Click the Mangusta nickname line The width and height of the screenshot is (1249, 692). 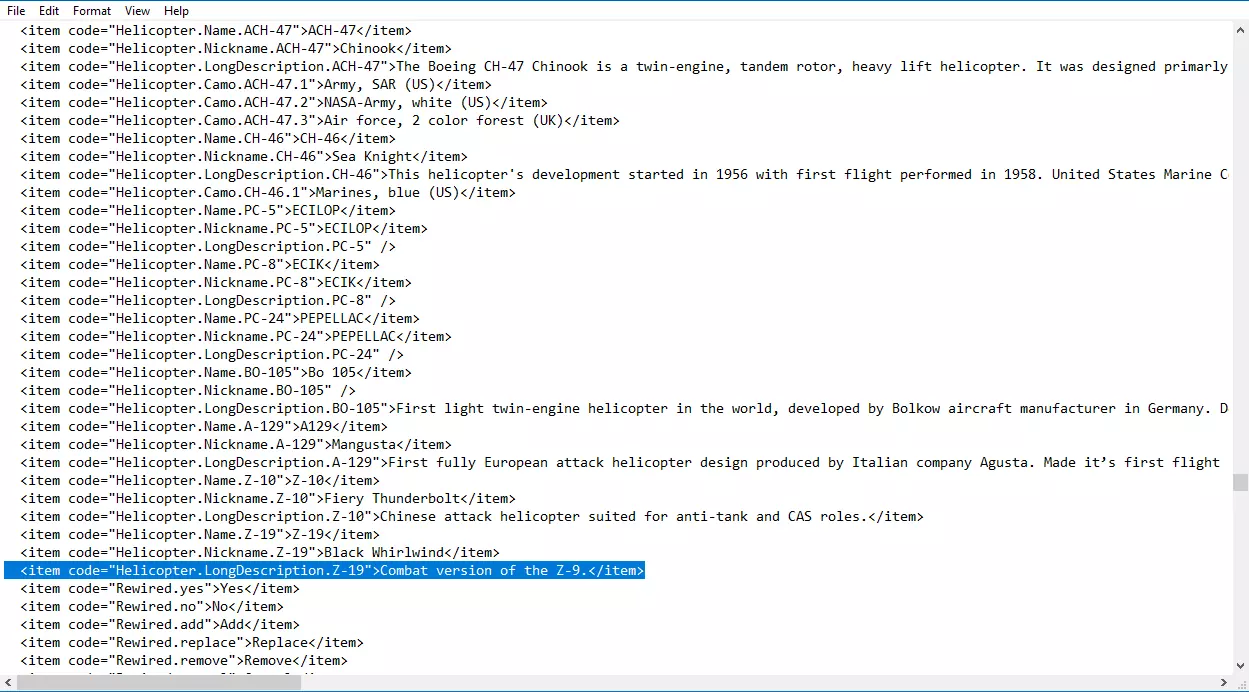click(236, 445)
